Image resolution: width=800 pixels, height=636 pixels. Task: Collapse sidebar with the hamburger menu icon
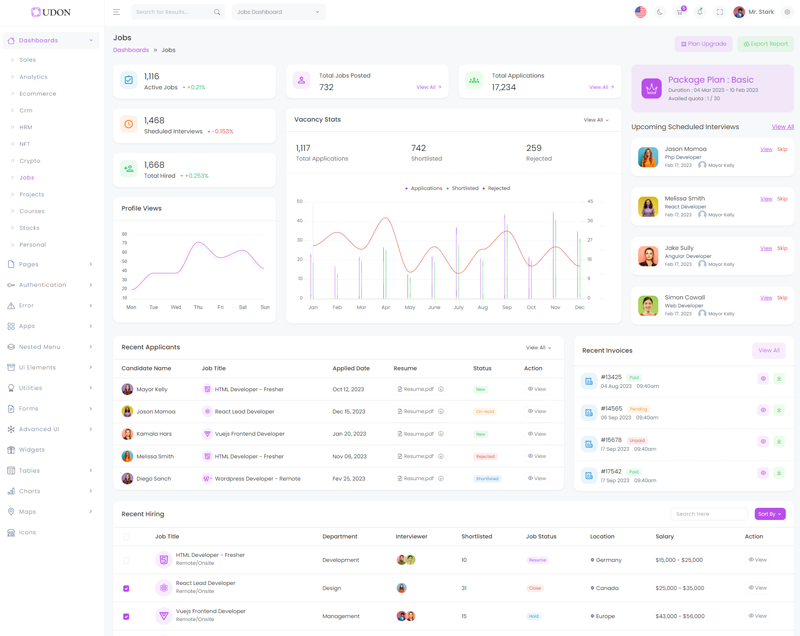tap(116, 12)
